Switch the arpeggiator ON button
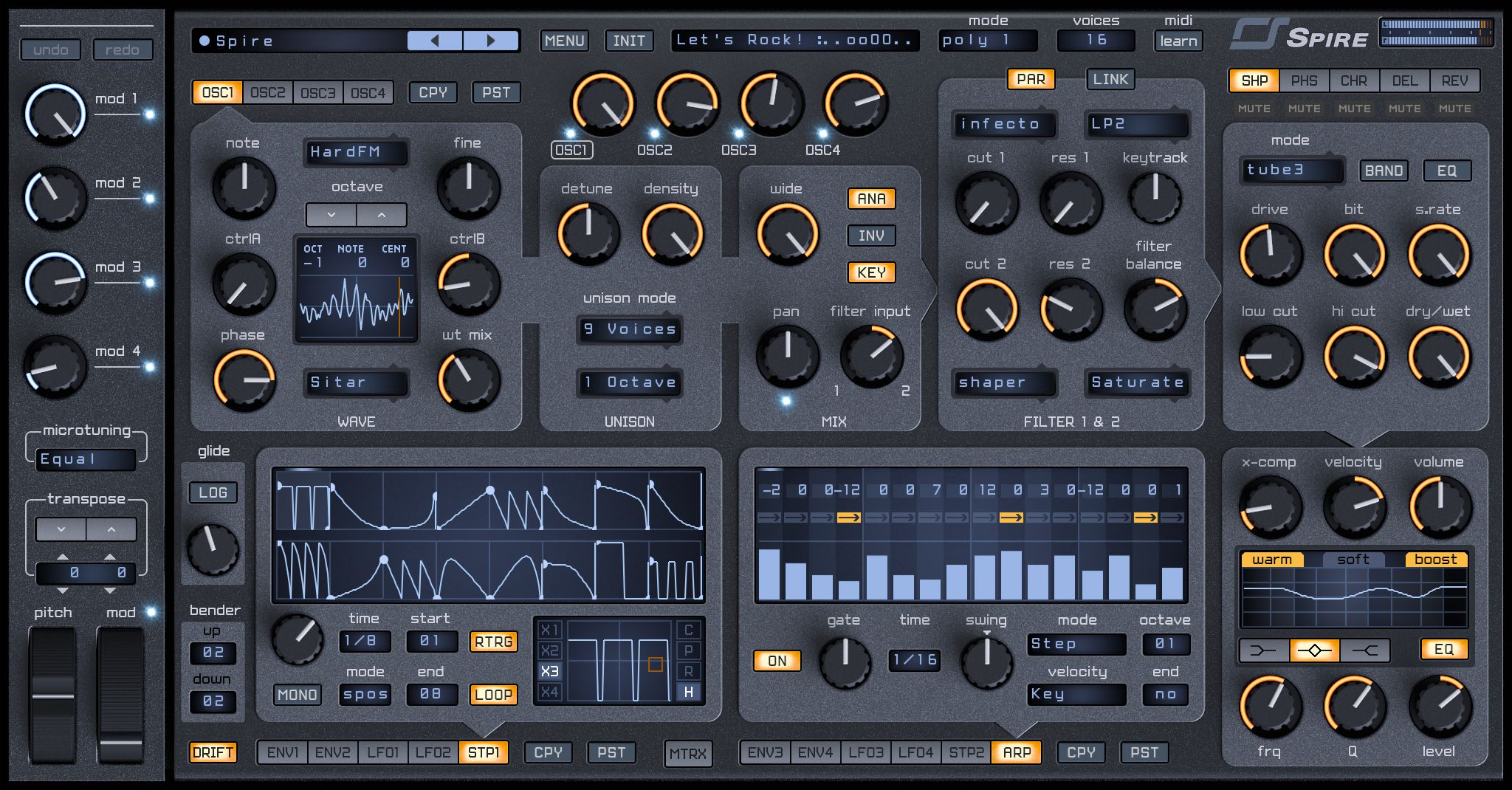 coord(777,661)
